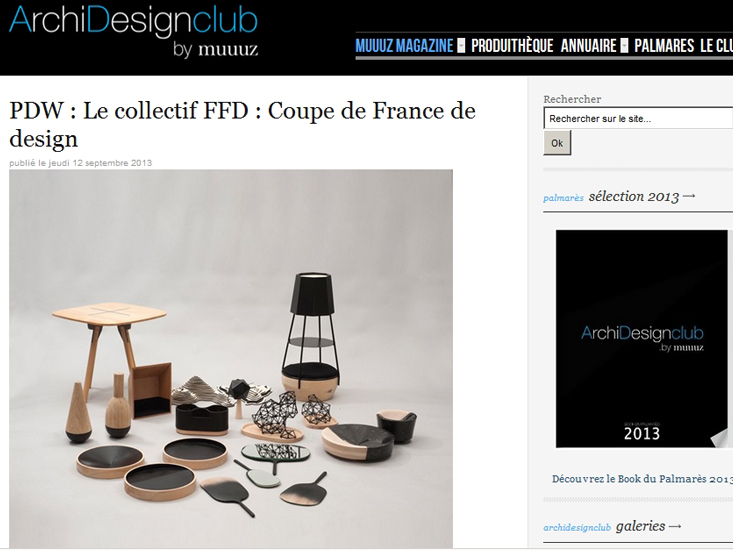
Task: Click the Rechercher sur le site search field
Action: point(638,118)
